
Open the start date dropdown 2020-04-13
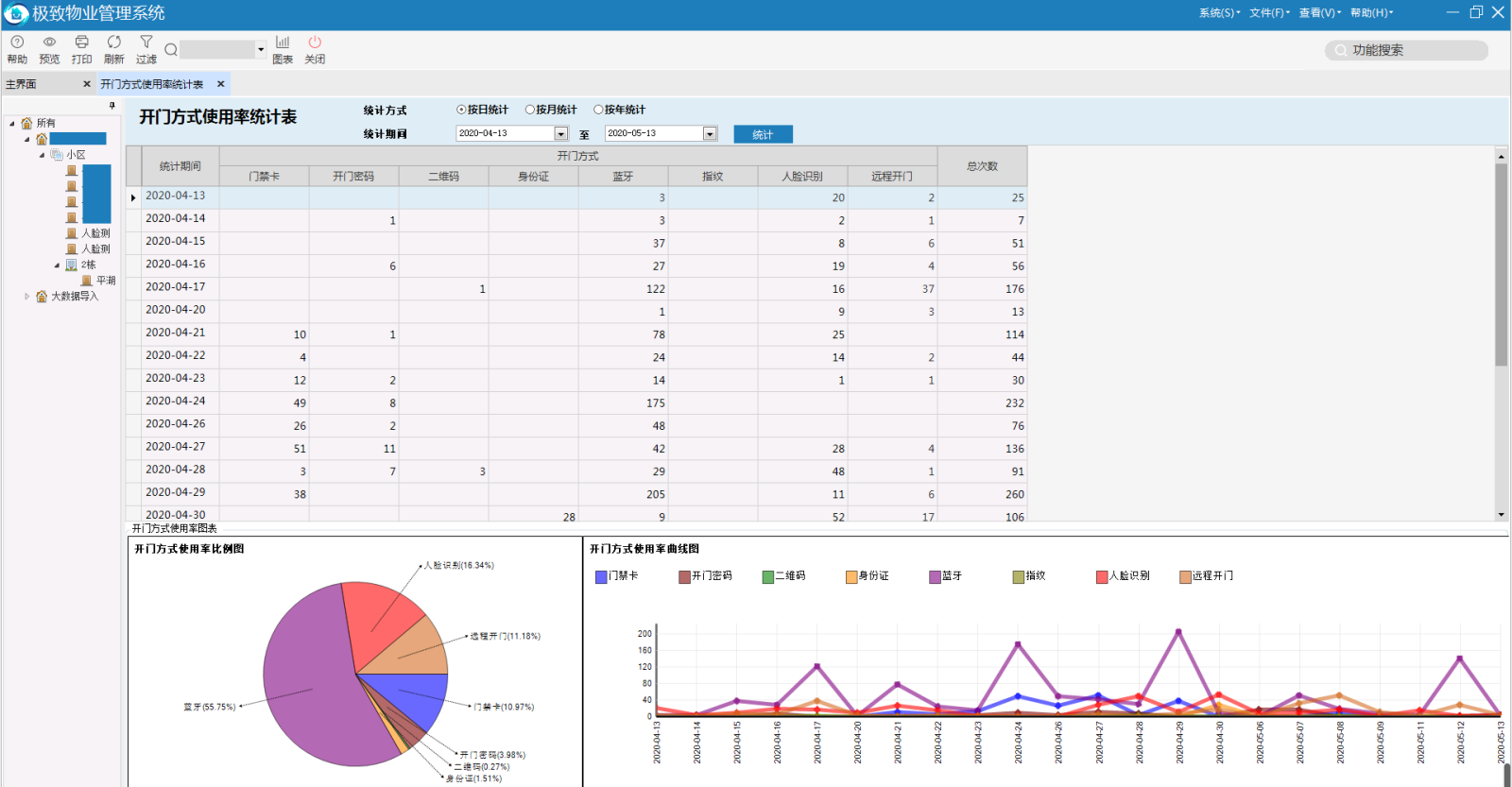click(x=560, y=134)
